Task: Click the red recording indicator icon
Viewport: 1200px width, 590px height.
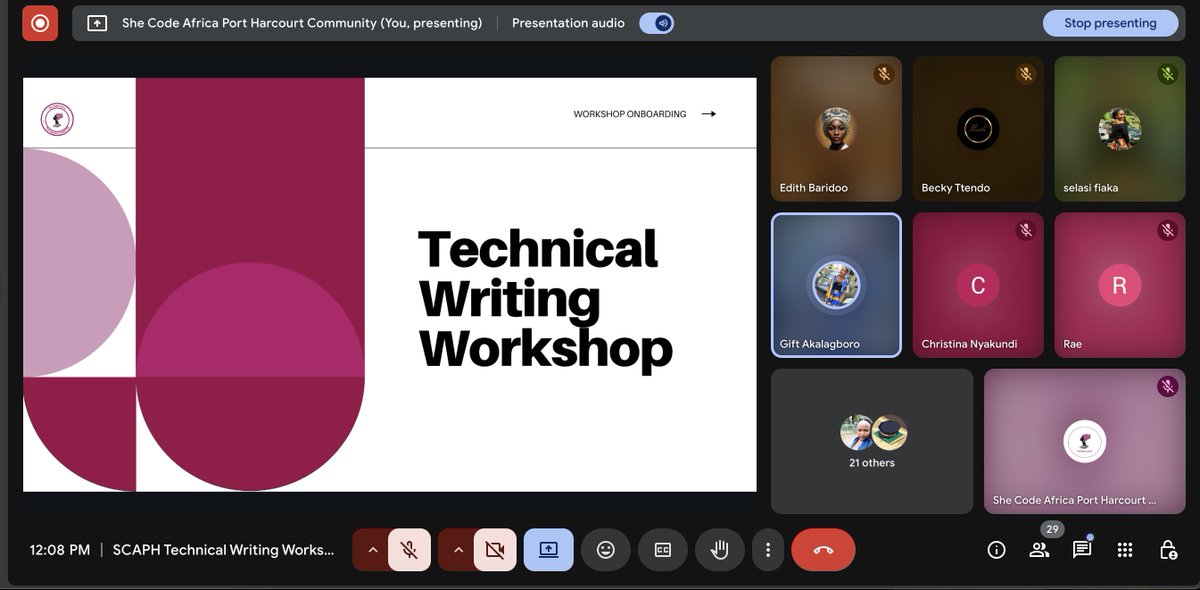Action: [x=40, y=23]
